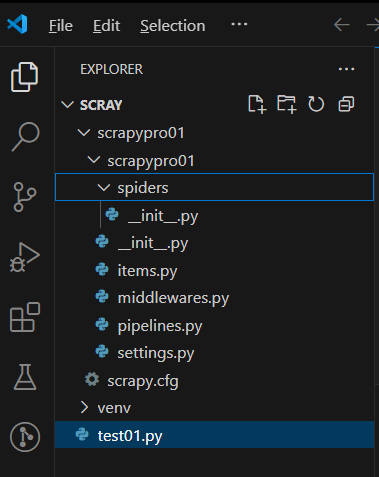The height and width of the screenshot is (477, 379).
Task: Open Explorer views and more actions menu
Action: pyautogui.click(x=346, y=69)
